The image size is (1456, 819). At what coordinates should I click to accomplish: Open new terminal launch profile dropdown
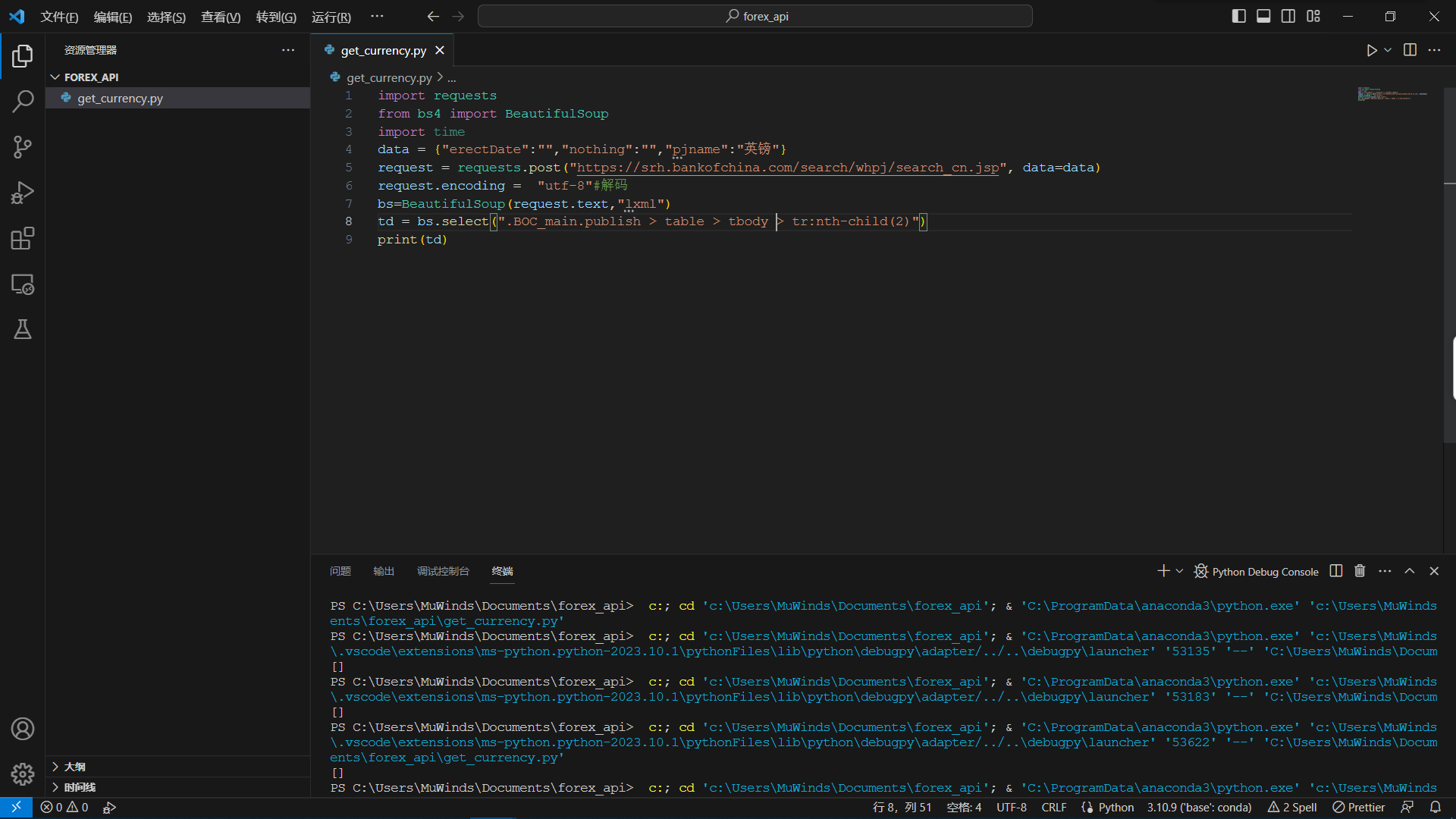tap(1179, 571)
